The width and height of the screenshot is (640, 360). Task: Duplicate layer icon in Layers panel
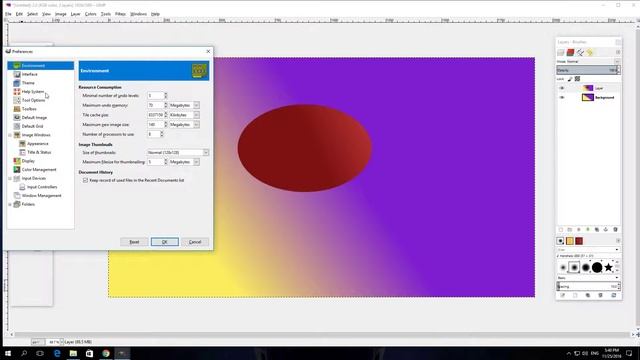[597, 230]
